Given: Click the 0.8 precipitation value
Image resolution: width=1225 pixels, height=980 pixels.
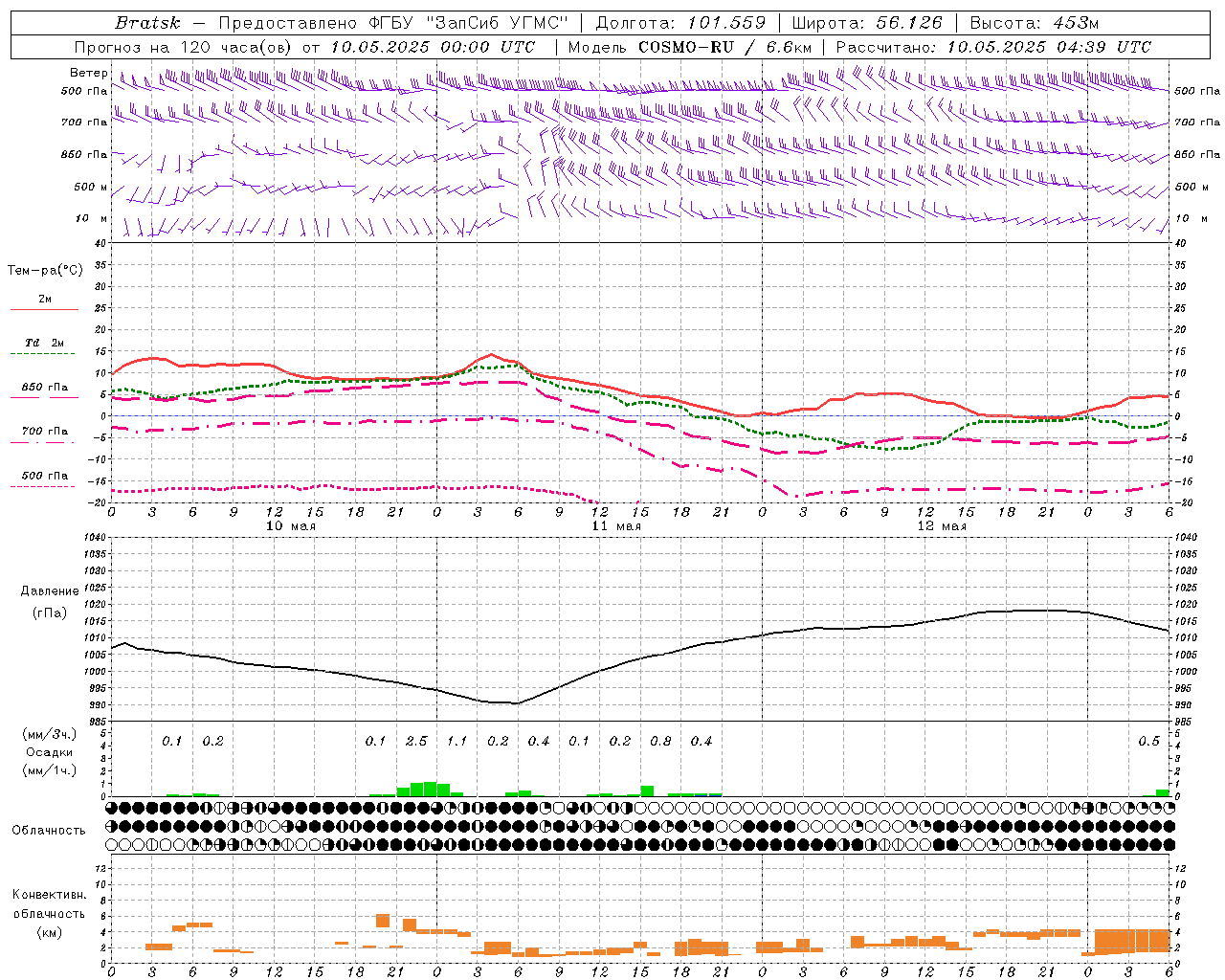Looking at the screenshot, I should coord(660,742).
